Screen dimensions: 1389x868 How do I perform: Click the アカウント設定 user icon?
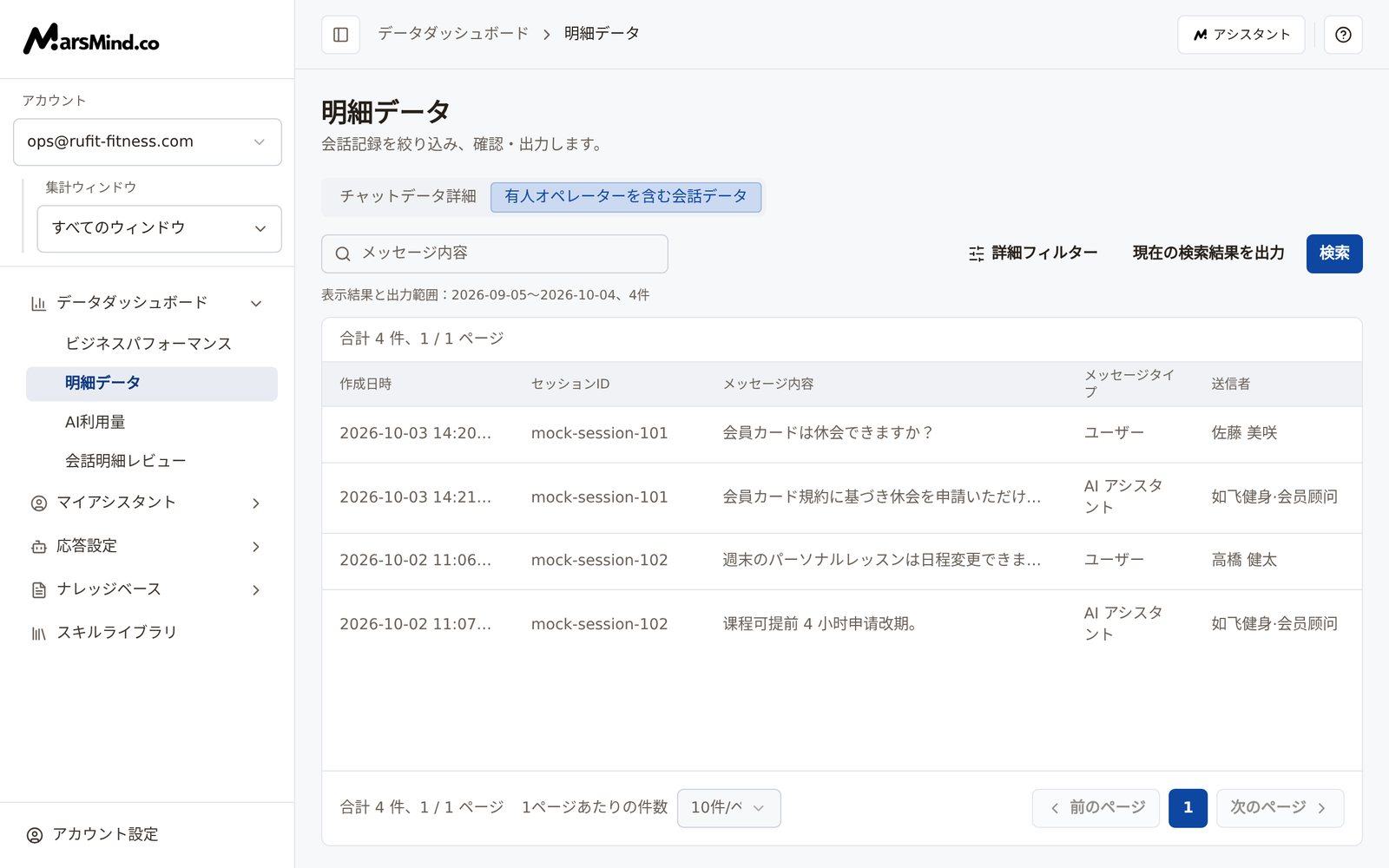35,835
